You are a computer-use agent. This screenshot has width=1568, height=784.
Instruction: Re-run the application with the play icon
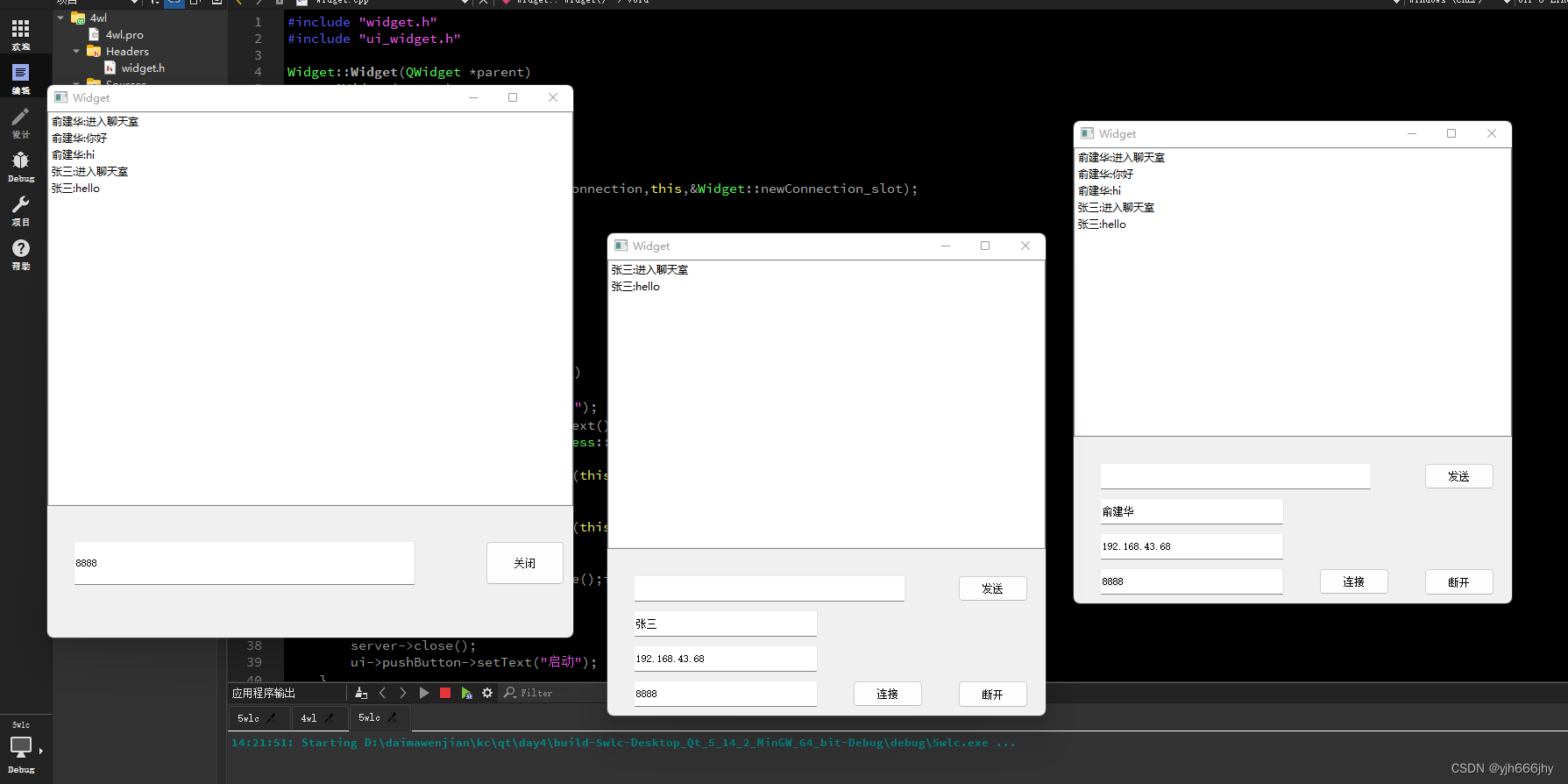pos(424,693)
